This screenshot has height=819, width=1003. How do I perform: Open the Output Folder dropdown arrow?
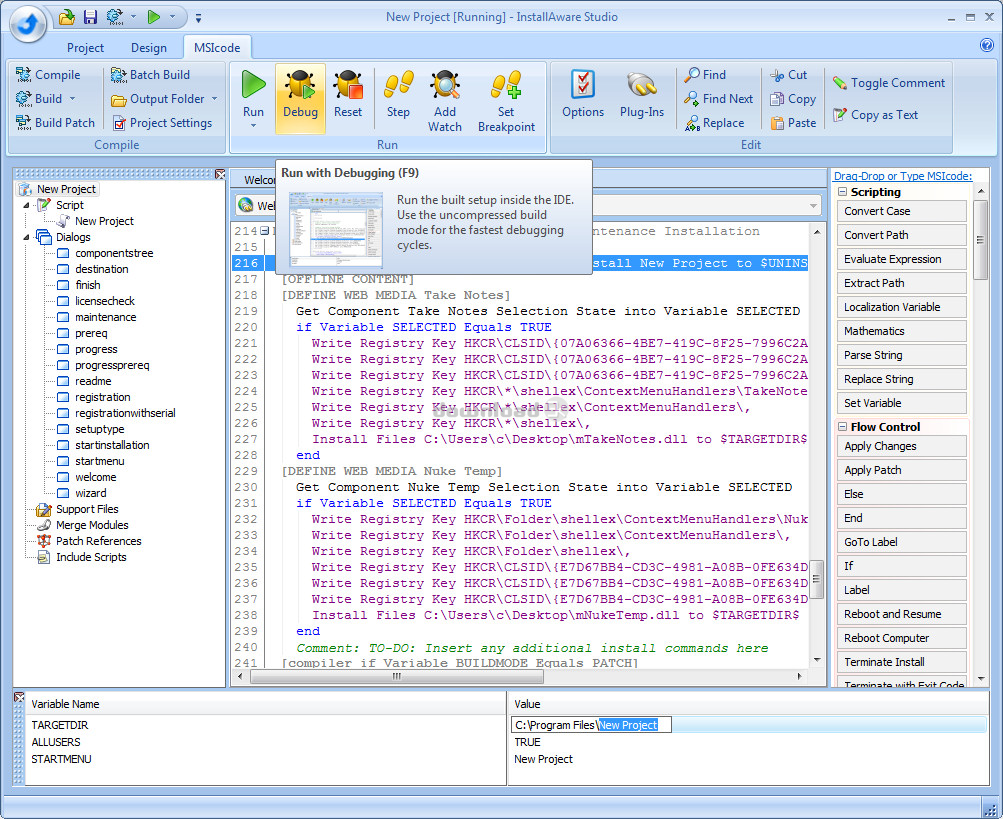(x=214, y=99)
